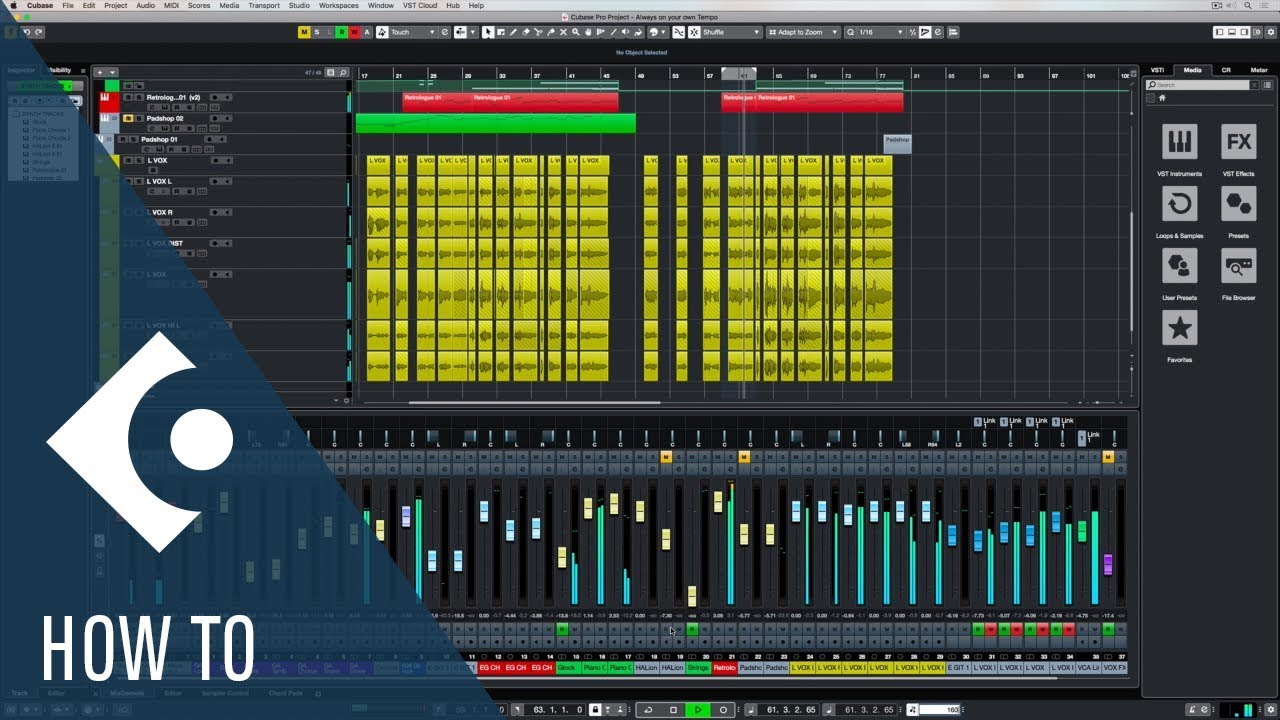Click the tempo value field showing 160
Viewport: 1280px width, 720px height.
939,710
